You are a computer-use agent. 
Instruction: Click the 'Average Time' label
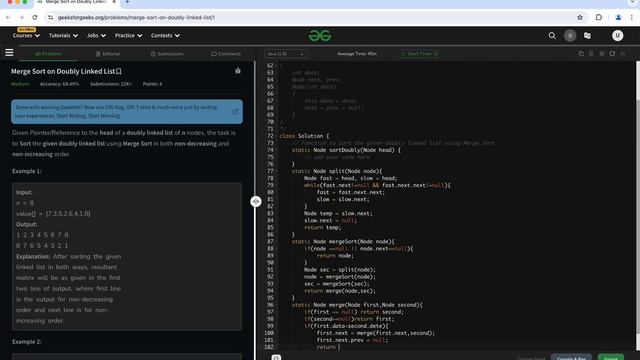click(357, 54)
